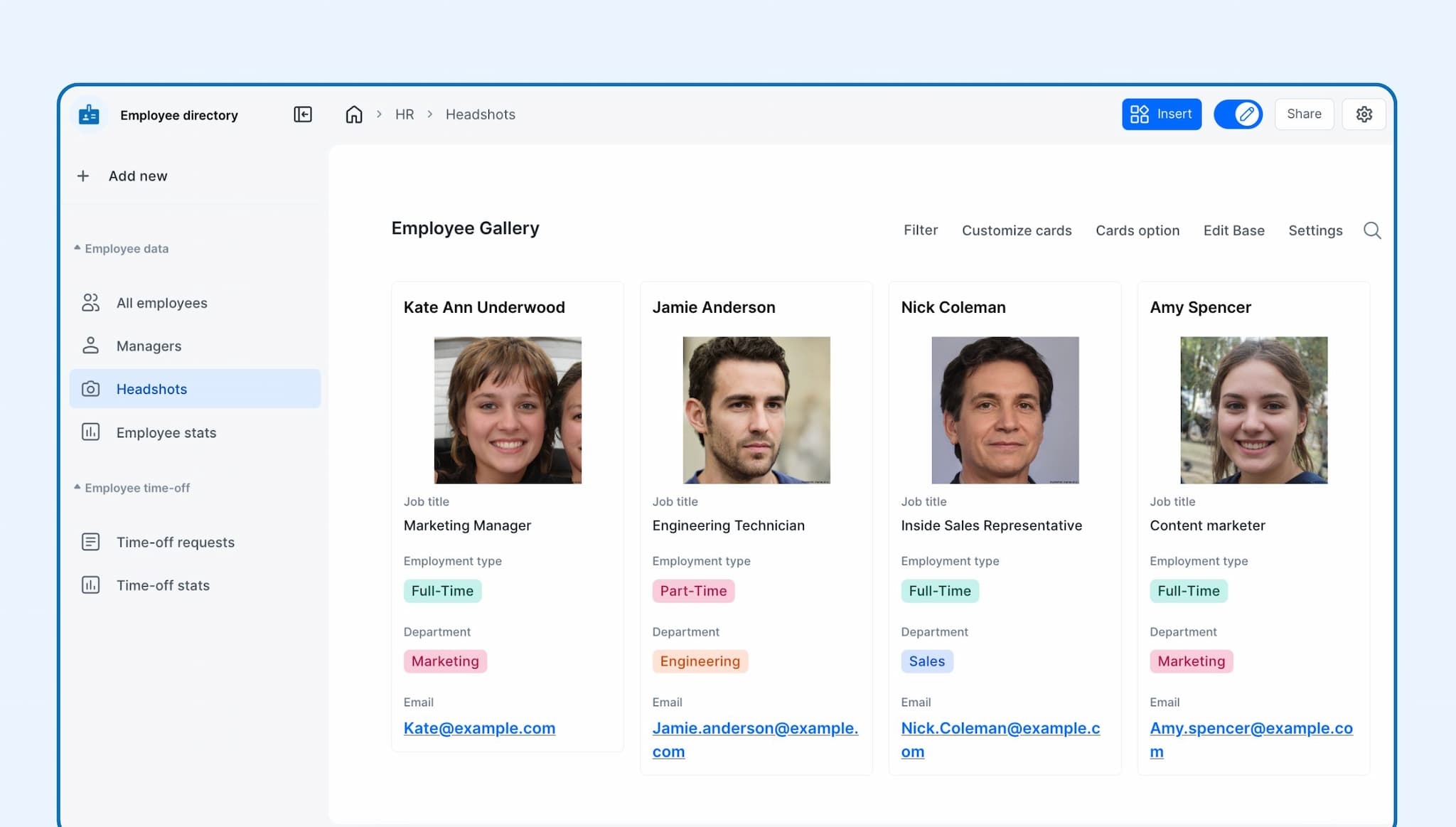The width and height of the screenshot is (1456, 827).
Task: Click the Time-off requests document icon
Action: tap(90, 541)
